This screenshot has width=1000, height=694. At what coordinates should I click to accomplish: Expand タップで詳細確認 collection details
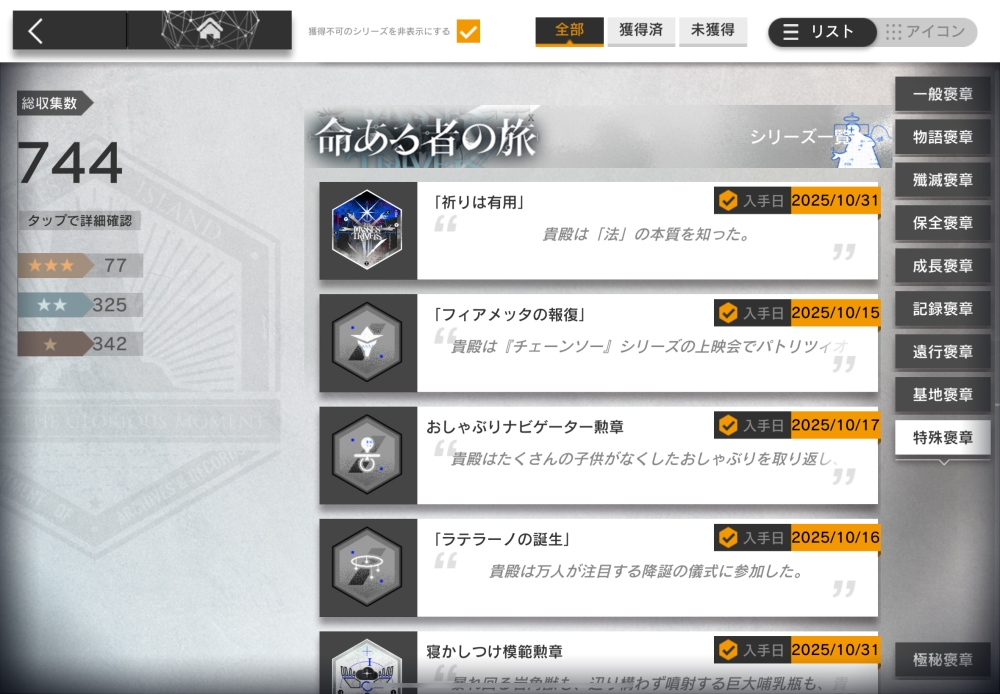click(x=80, y=221)
